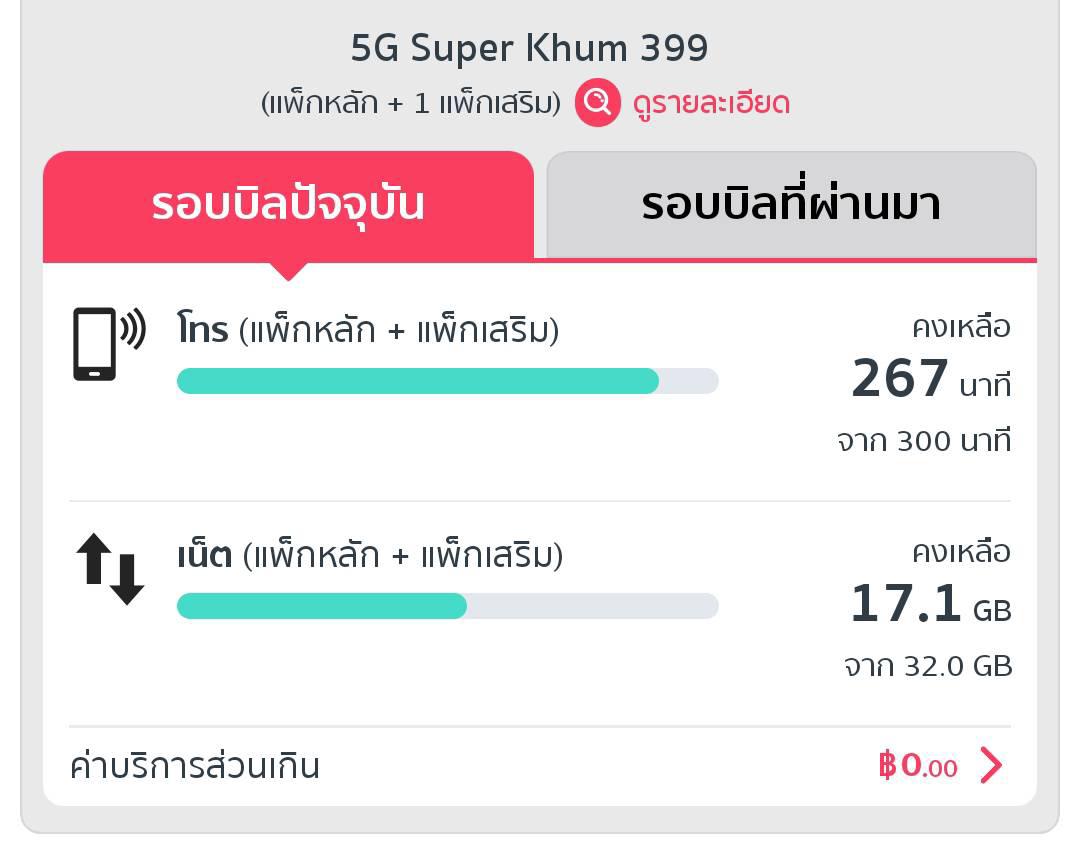Select the รอบบิลที่ผ่านมา tab
This screenshot has width=1079, height=857.
point(791,205)
